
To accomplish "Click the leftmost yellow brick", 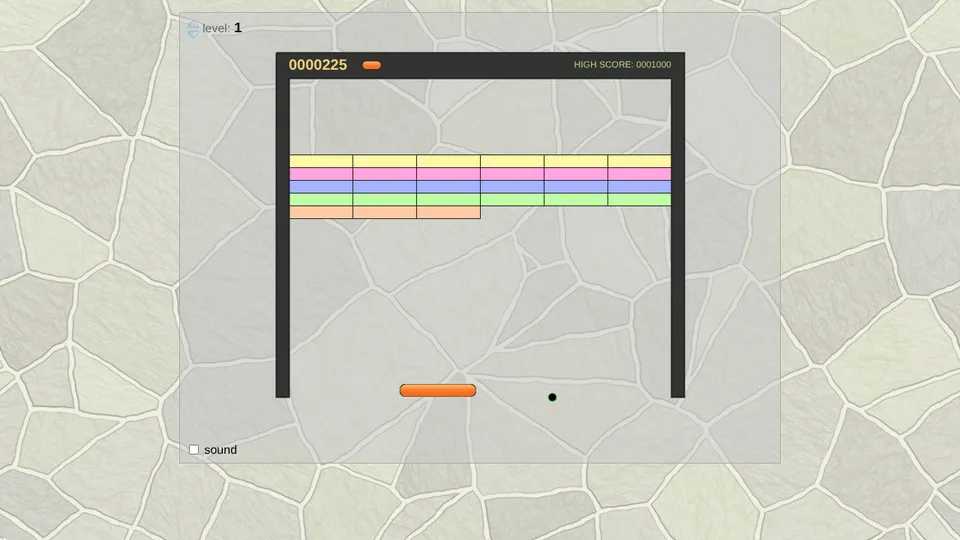I will pyautogui.click(x=321, y=161).
